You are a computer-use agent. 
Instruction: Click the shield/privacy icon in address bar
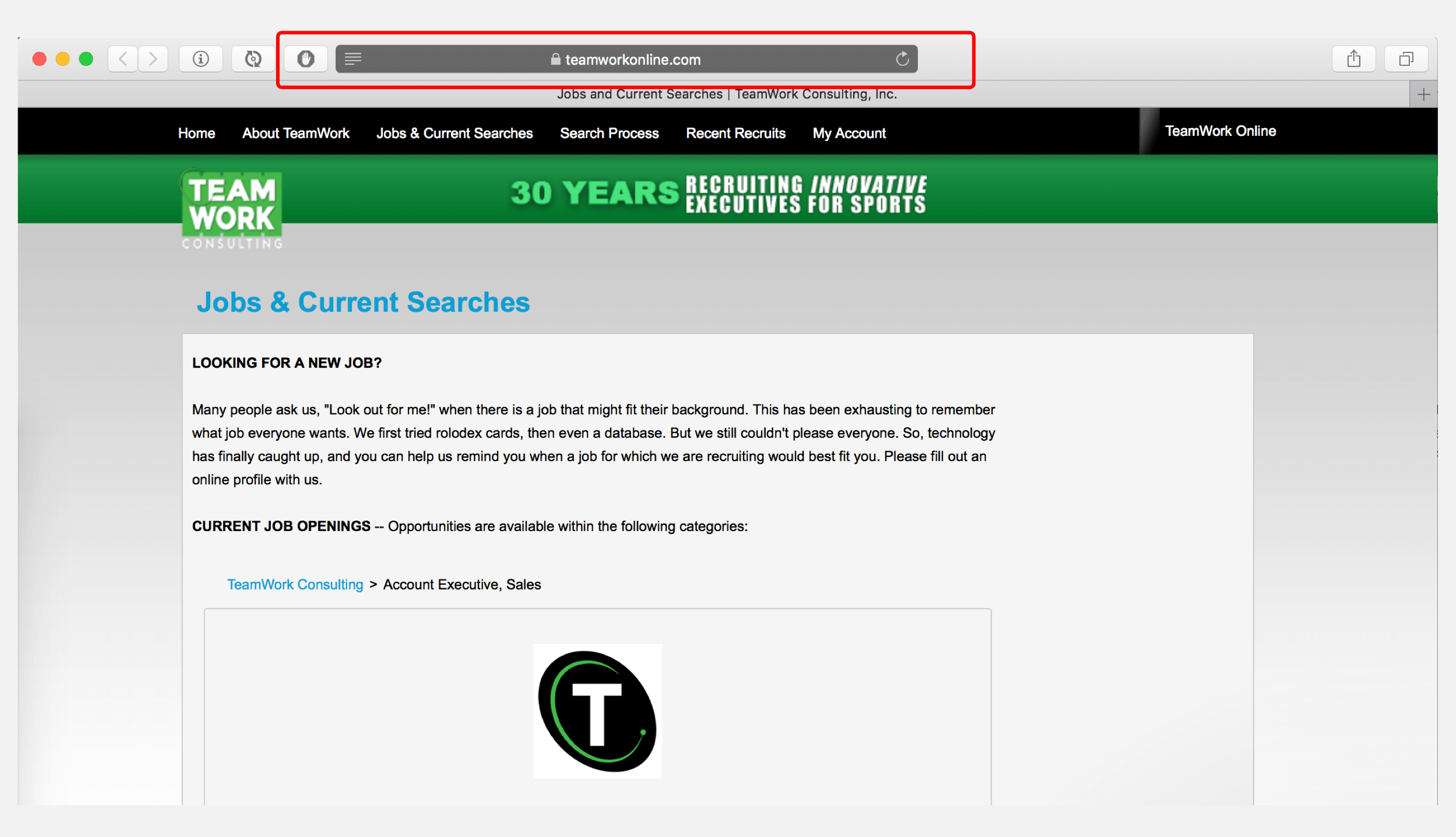pos(306,59)
